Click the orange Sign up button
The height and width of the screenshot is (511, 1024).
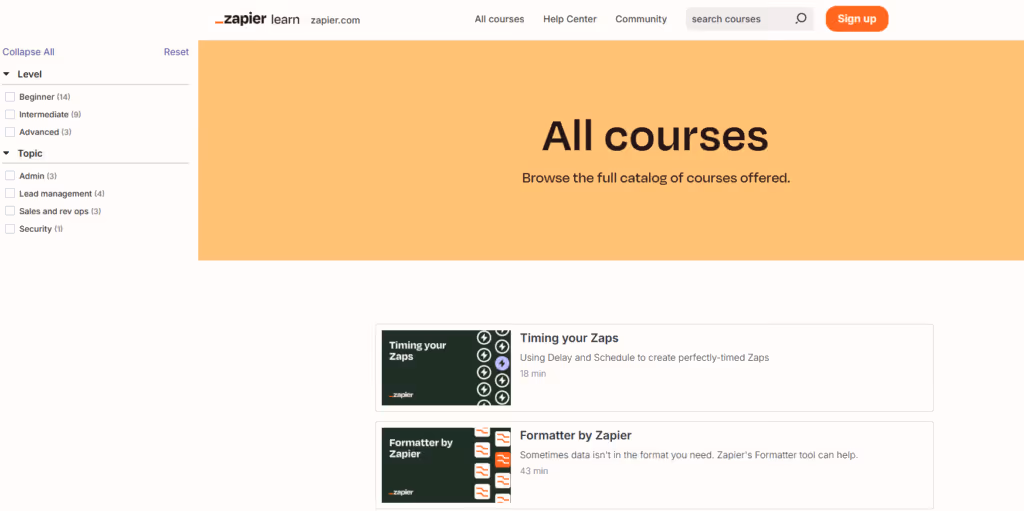tap(857, 19)
